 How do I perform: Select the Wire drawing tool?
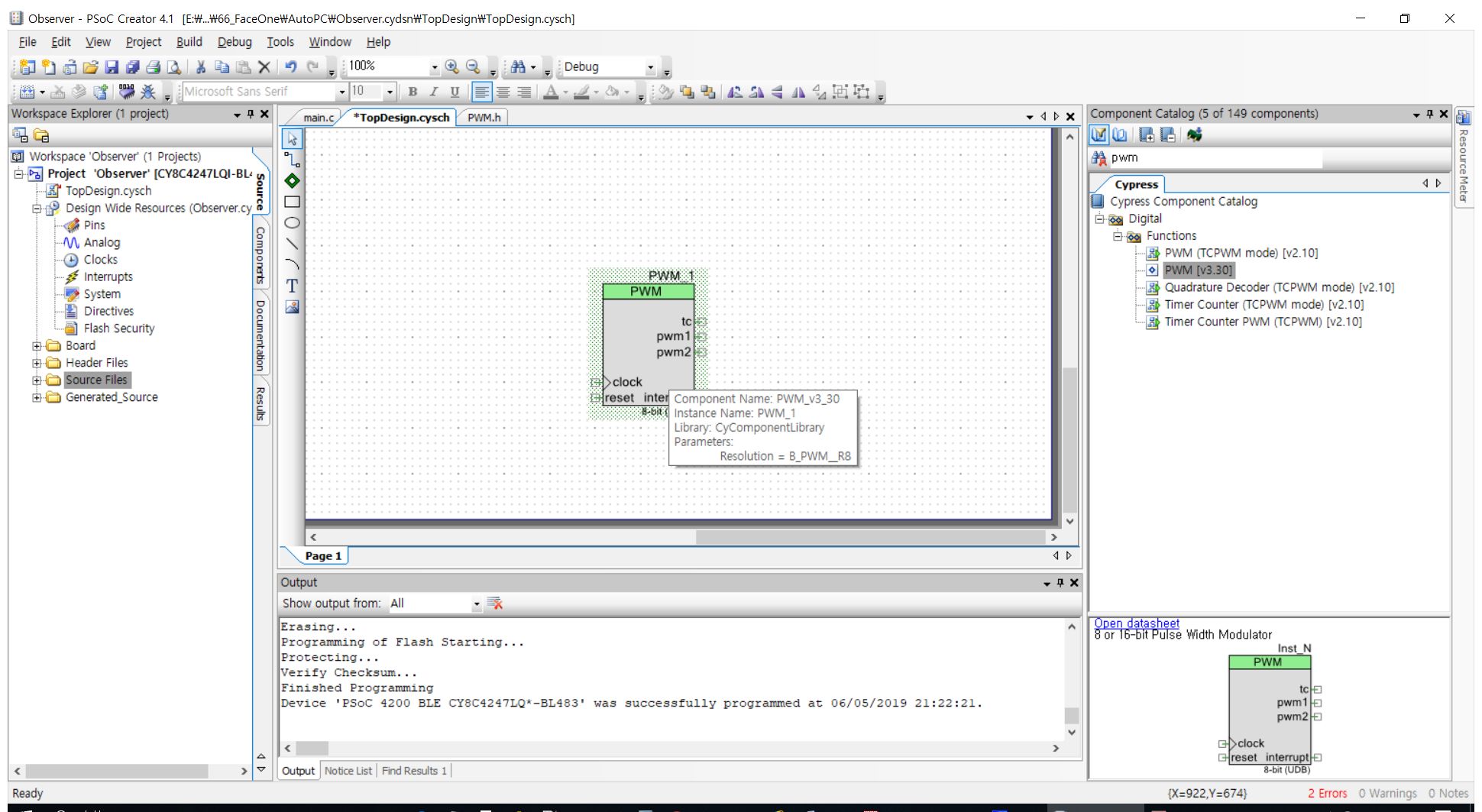(x=292, y=160)
